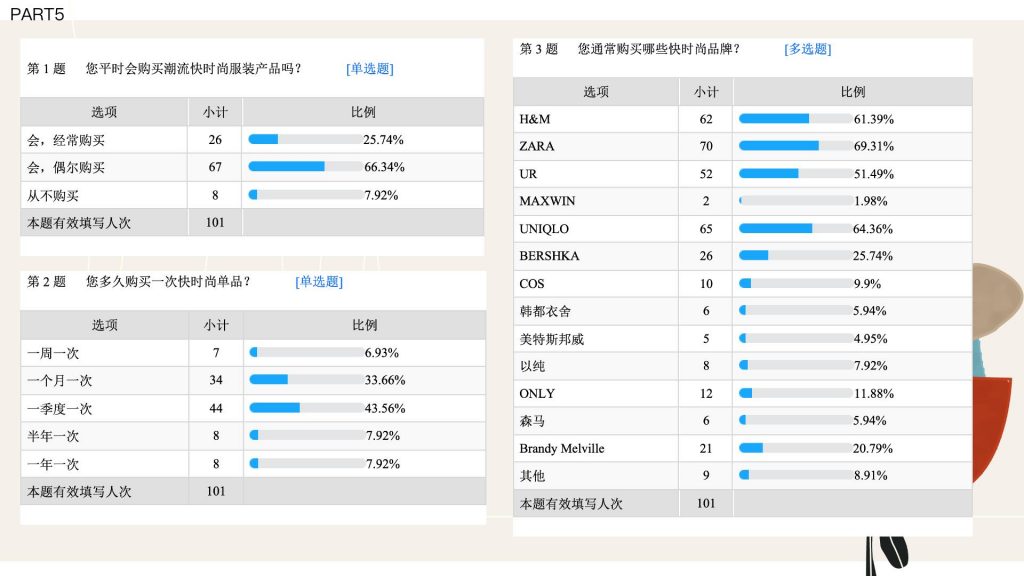Click the 选项 header in question 1 table
The image size is (1024, 576).
[x=104, y=112]
